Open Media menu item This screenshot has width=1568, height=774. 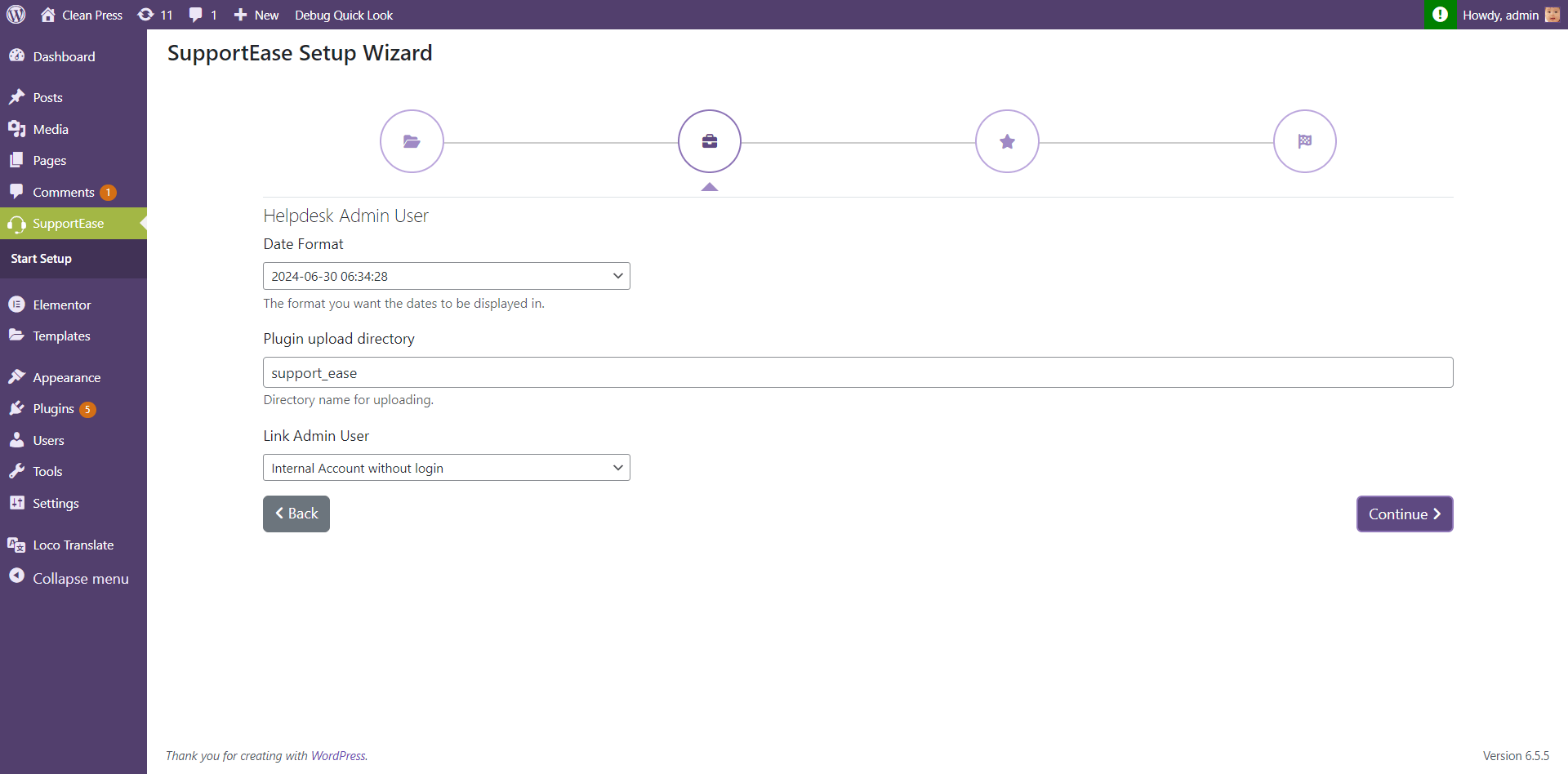[73, 129]
